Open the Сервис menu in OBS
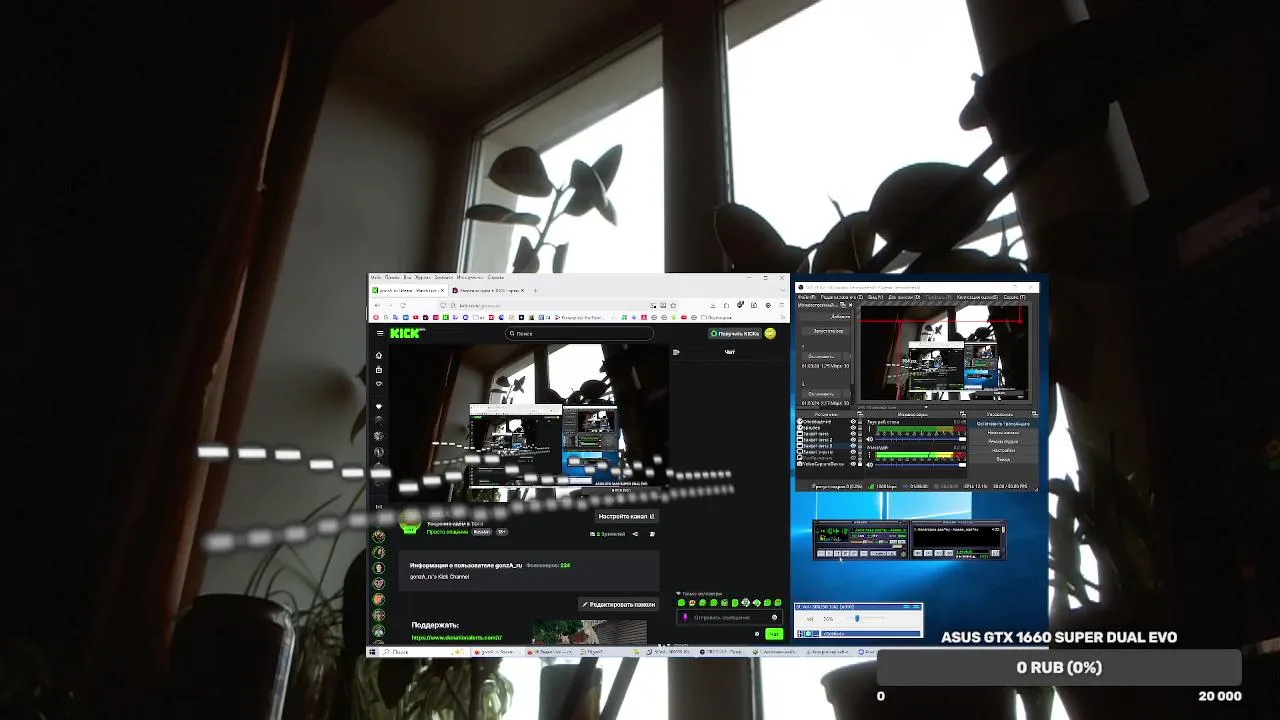The height and width of the screenshot is (720, 1280). pyautogui.click(x=1014, y=297)
